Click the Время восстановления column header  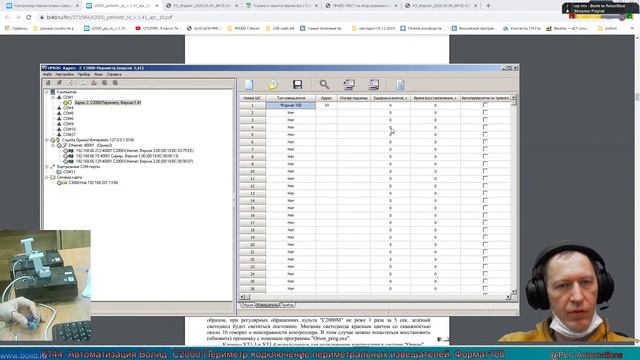(x=435, y=98)
